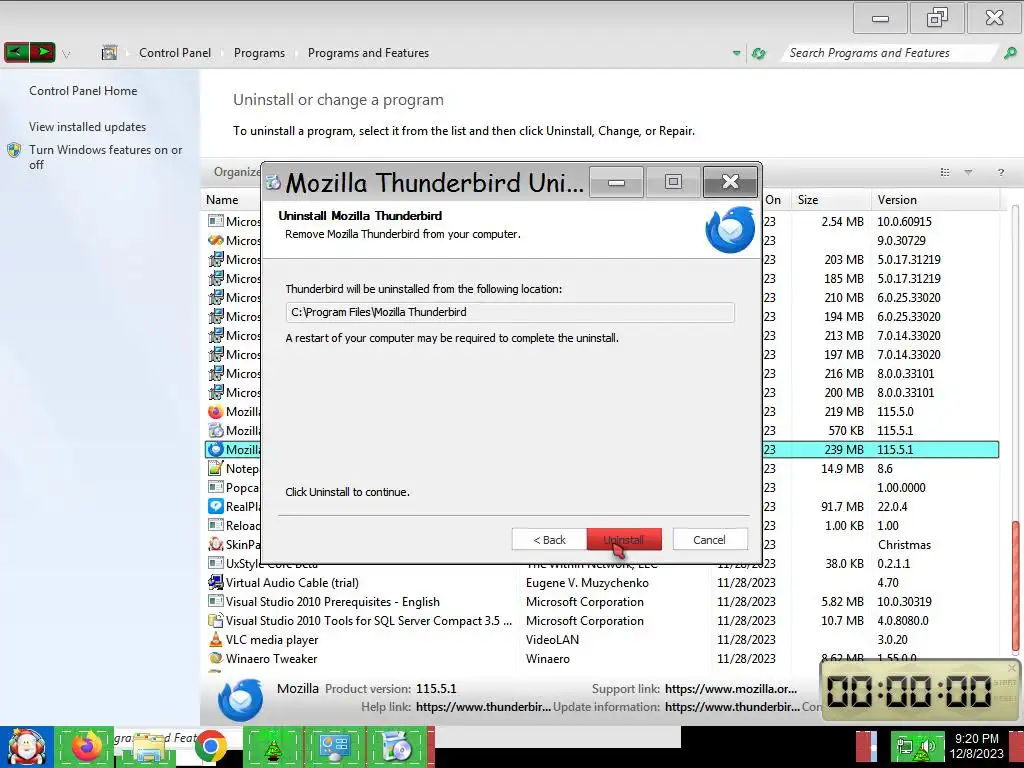Click the Eugene V. Muzychenko publisher cell
The width and height of the screenshot is (1024, 768).
587,583
